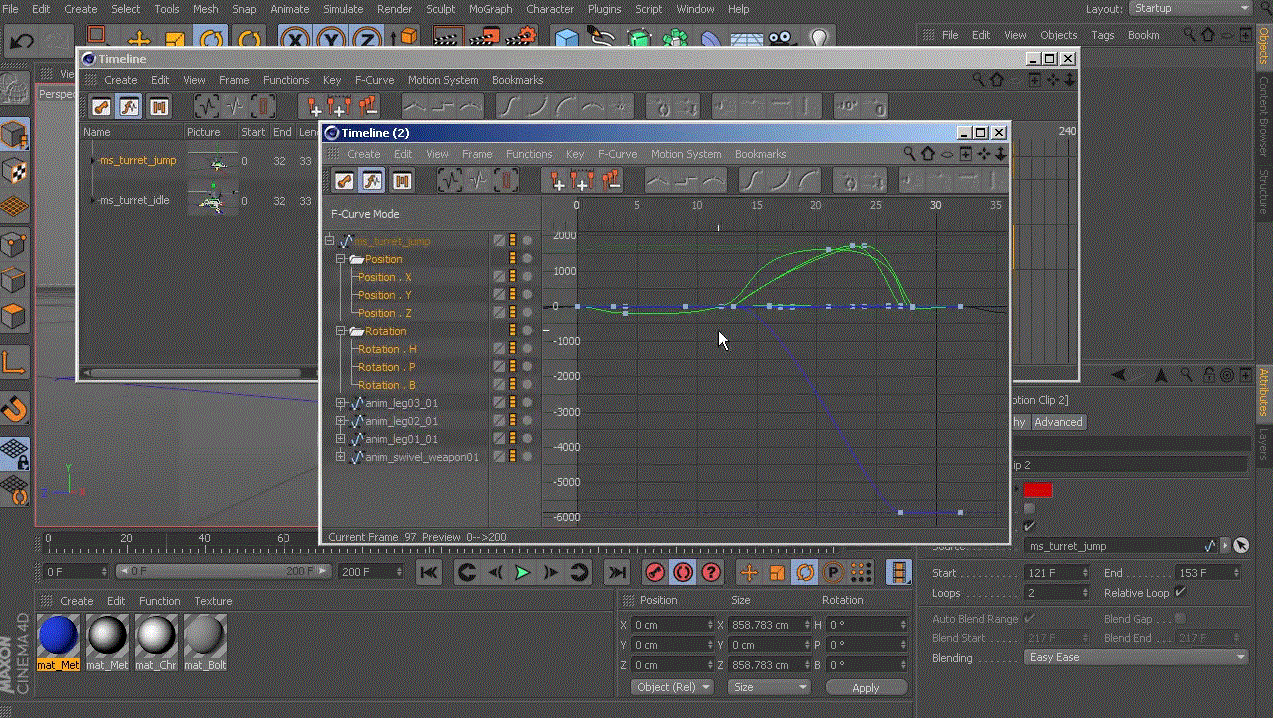The image size is (1273, 718).
Task: Open the Layout Startup dropdown
Action: (x=1191, y=8)
